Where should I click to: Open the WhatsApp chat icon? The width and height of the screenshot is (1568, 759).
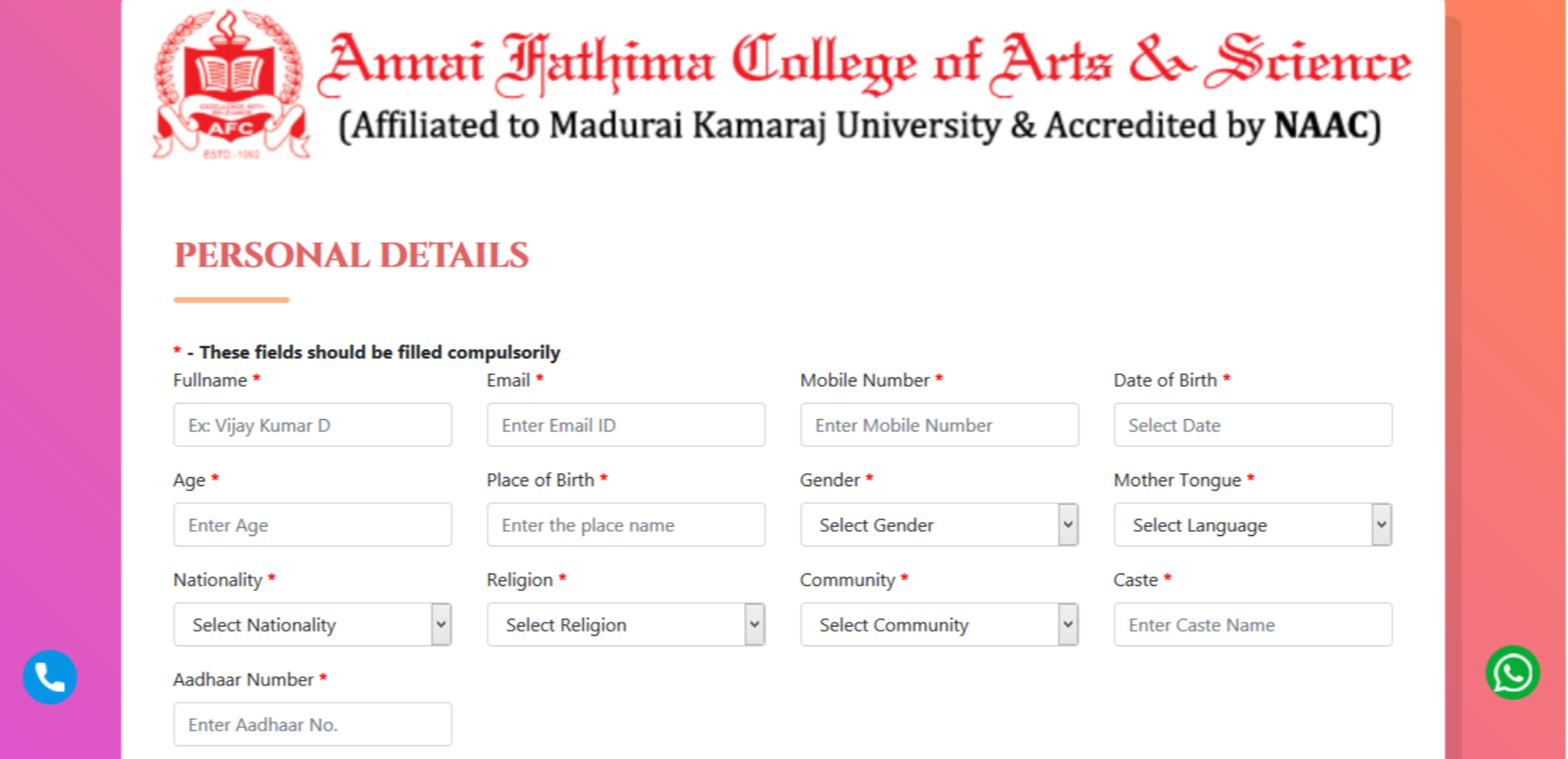(1512, 673)
